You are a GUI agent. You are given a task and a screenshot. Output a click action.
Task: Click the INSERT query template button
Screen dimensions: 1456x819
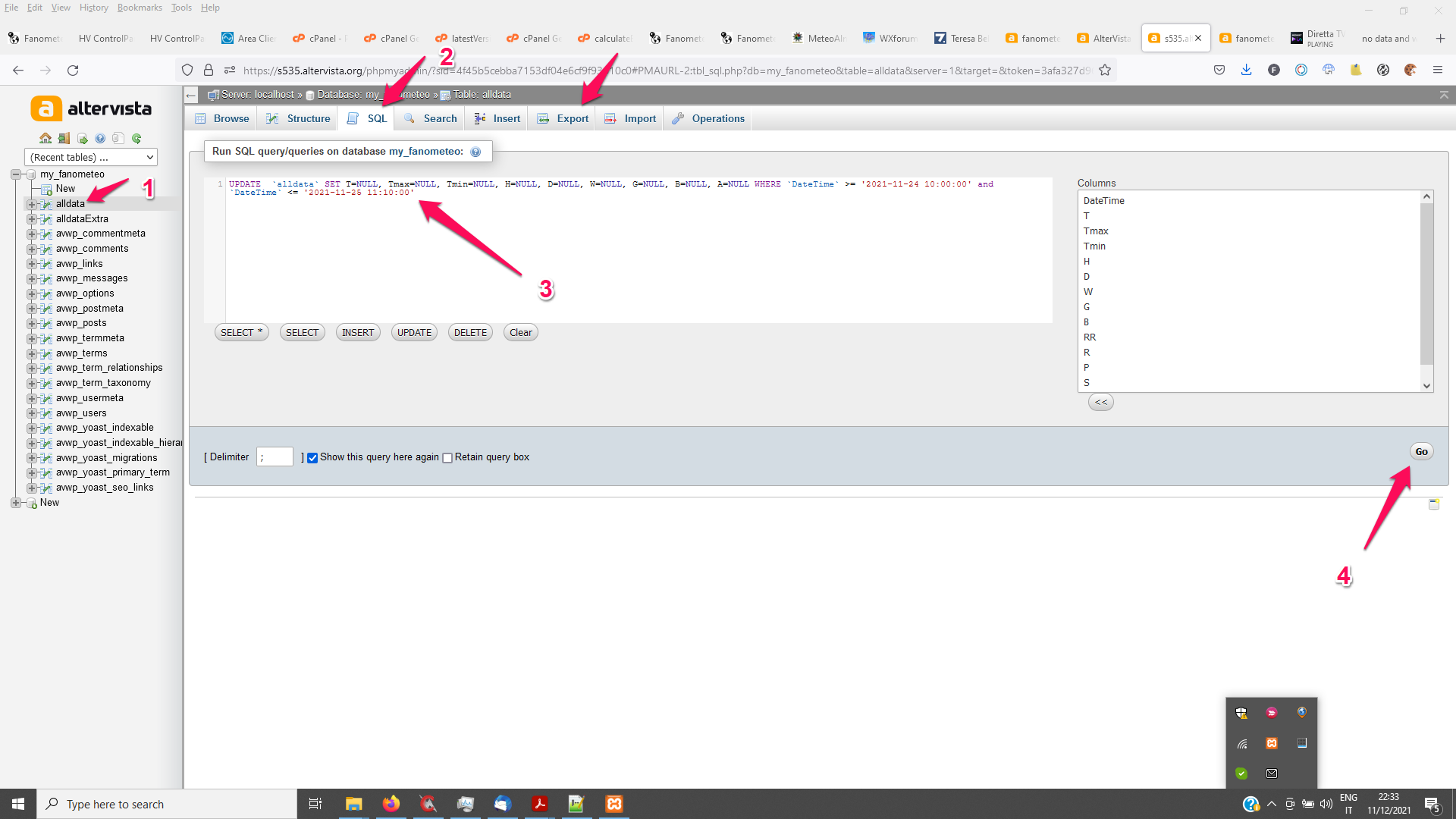[x=358, y=332]
